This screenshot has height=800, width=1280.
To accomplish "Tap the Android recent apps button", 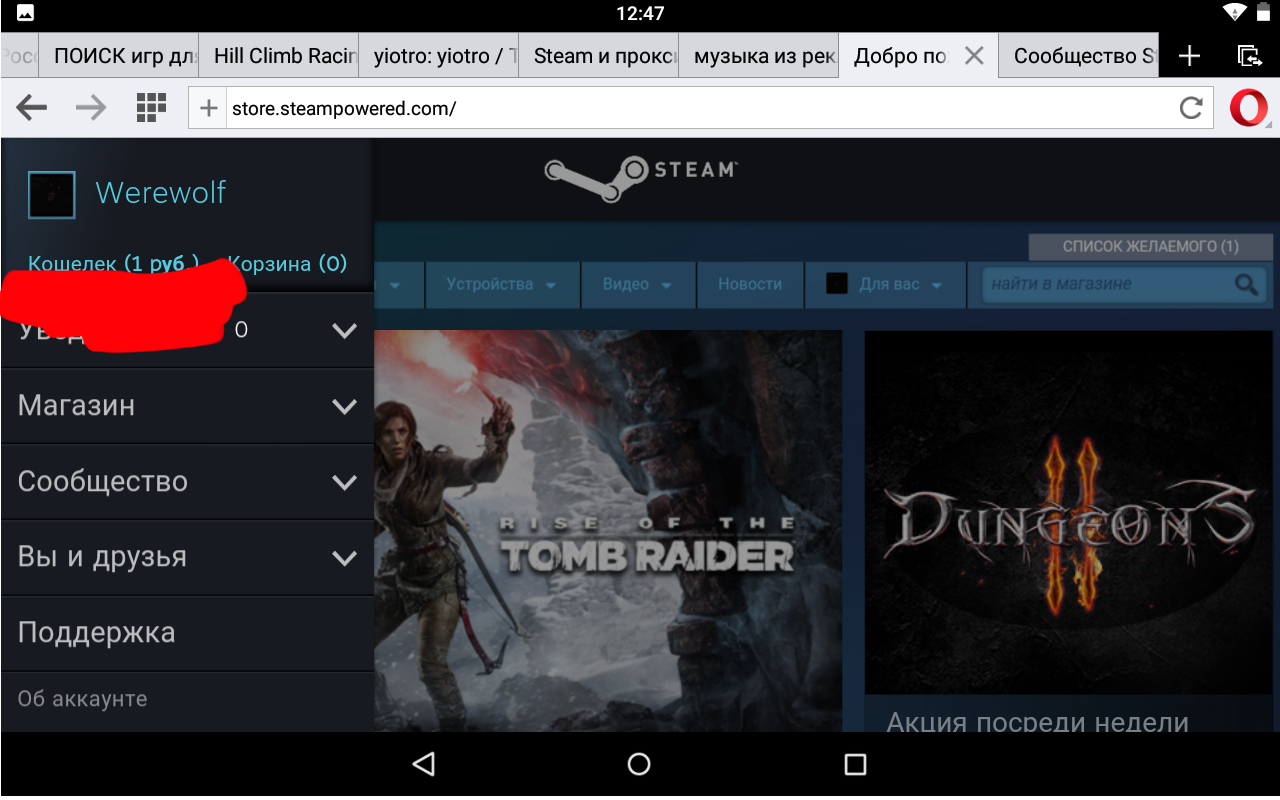I will (855, 765).
